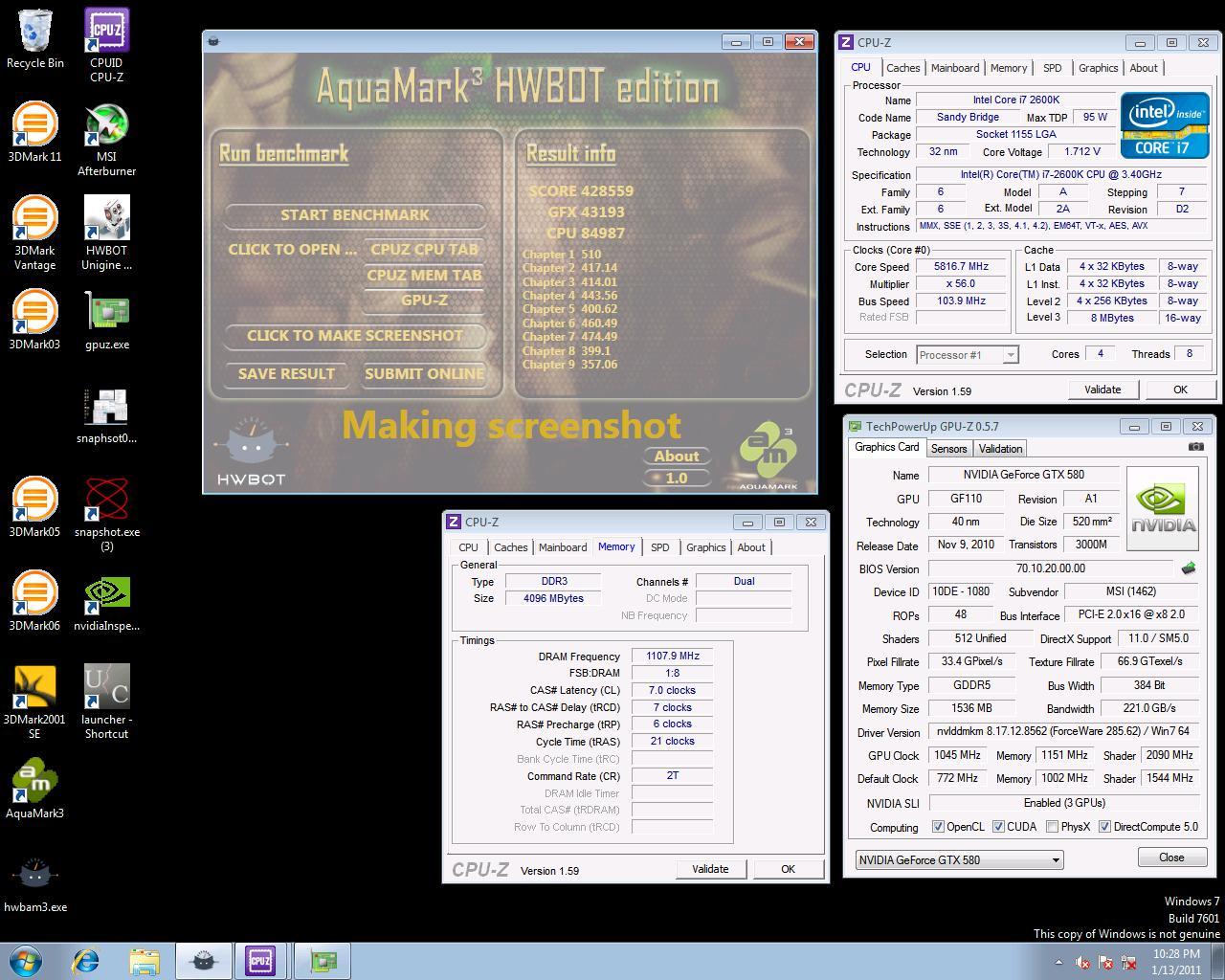
Task: Click the Close button in GPU-Z
Action: click(x=1171, y=857)
